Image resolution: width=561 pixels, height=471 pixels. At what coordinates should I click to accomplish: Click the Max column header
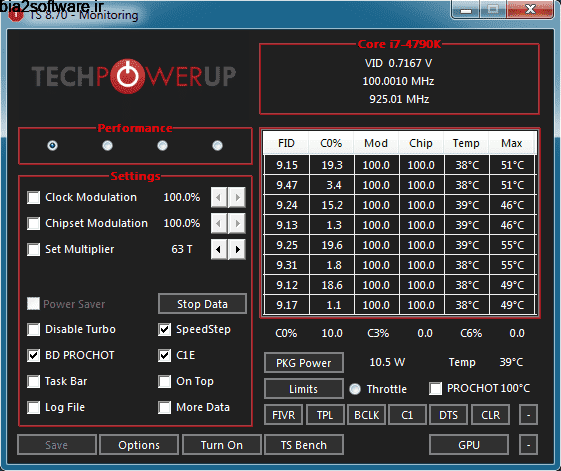pyautogui.click(x=512, y=143)
